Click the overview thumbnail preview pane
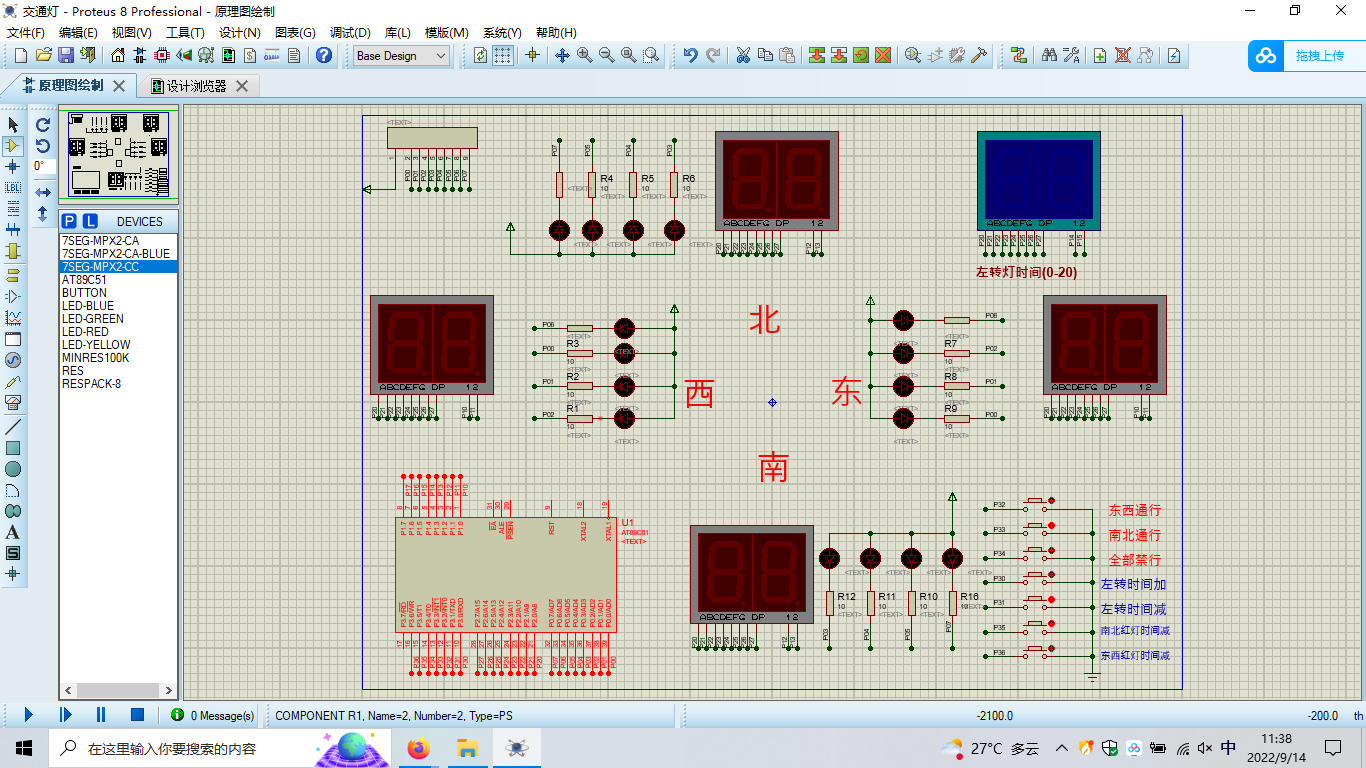 118,154
